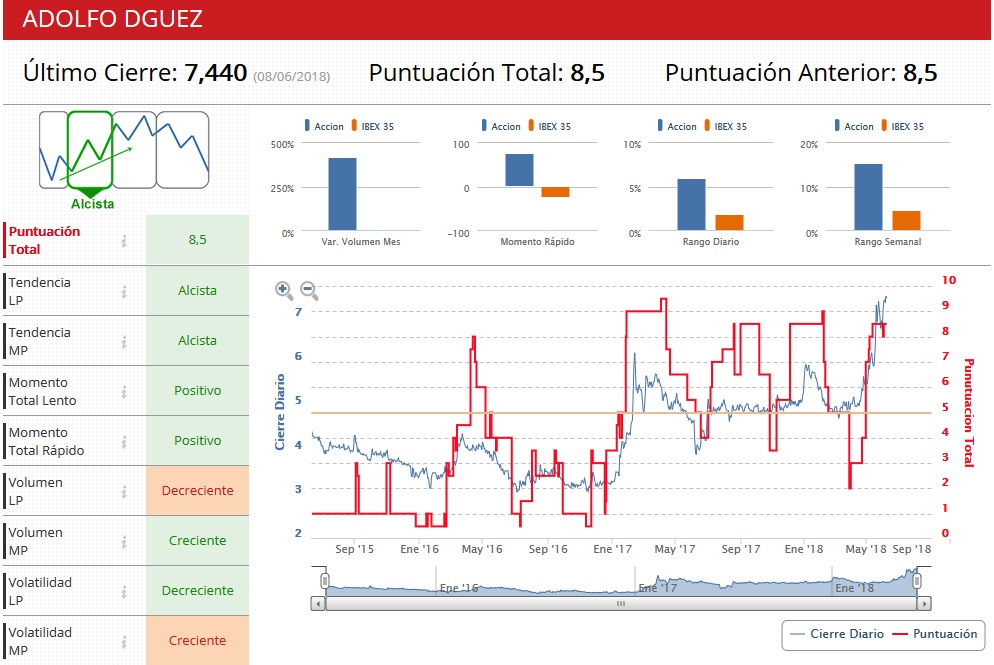Click the date (08/06/2018) text

click(292, 77)
